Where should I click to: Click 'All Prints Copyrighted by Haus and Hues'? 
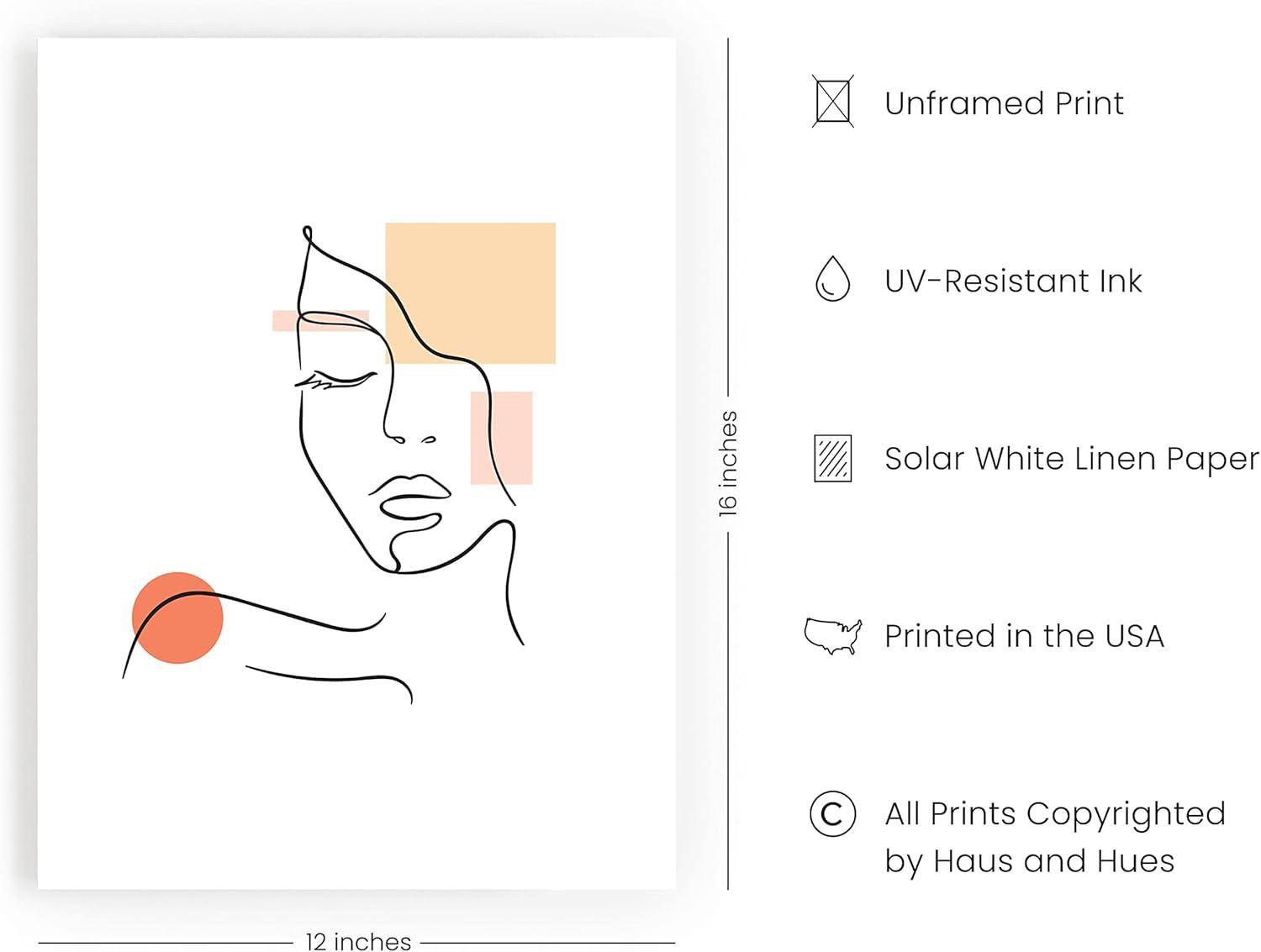[1055, 837]
